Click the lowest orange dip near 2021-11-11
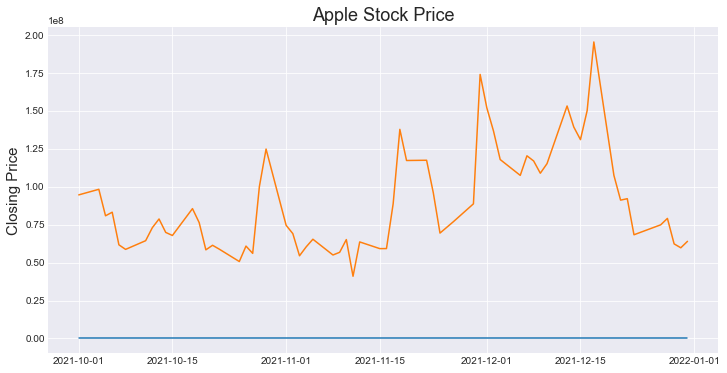The image size is (727, 373). click(x=353, y=276)
